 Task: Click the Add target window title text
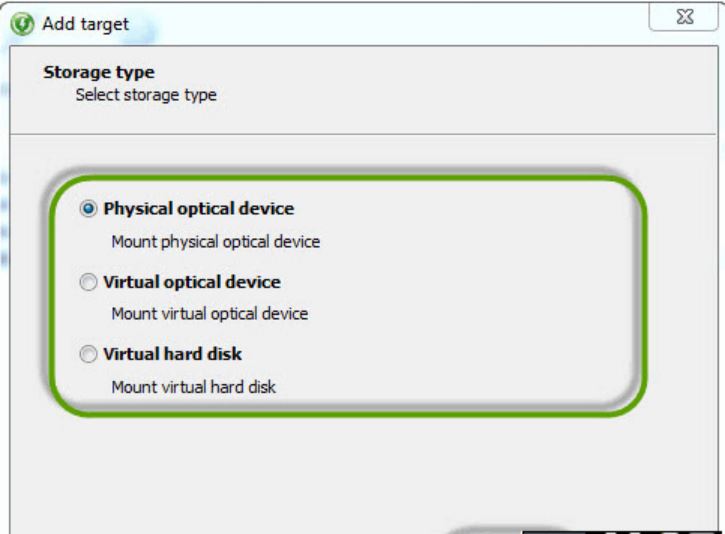[86, 24]
